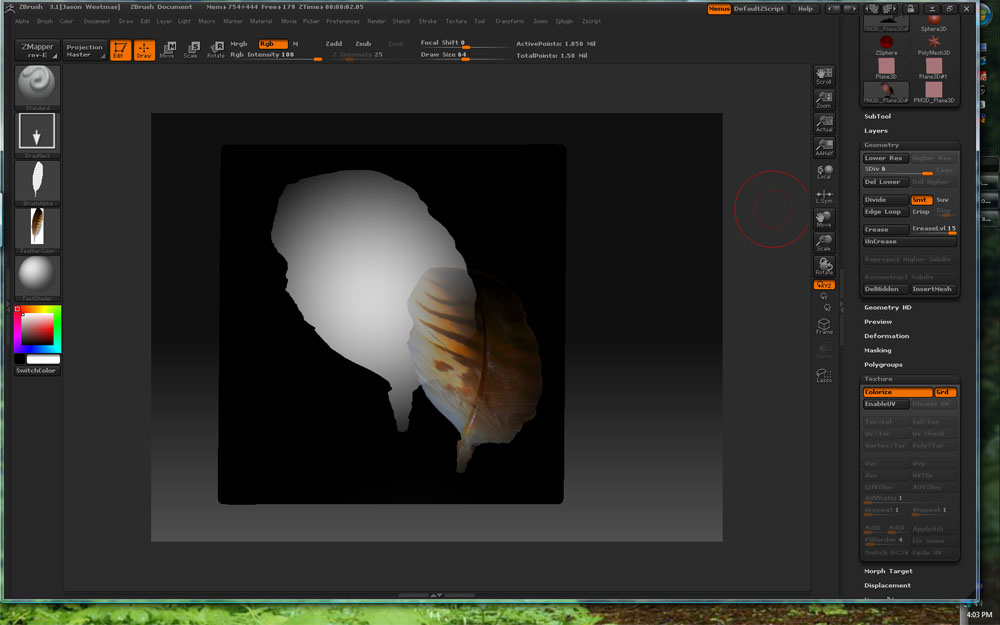Toggle the Local transformations icon
Screen dimensions: 1000x625
coord(824,171)
